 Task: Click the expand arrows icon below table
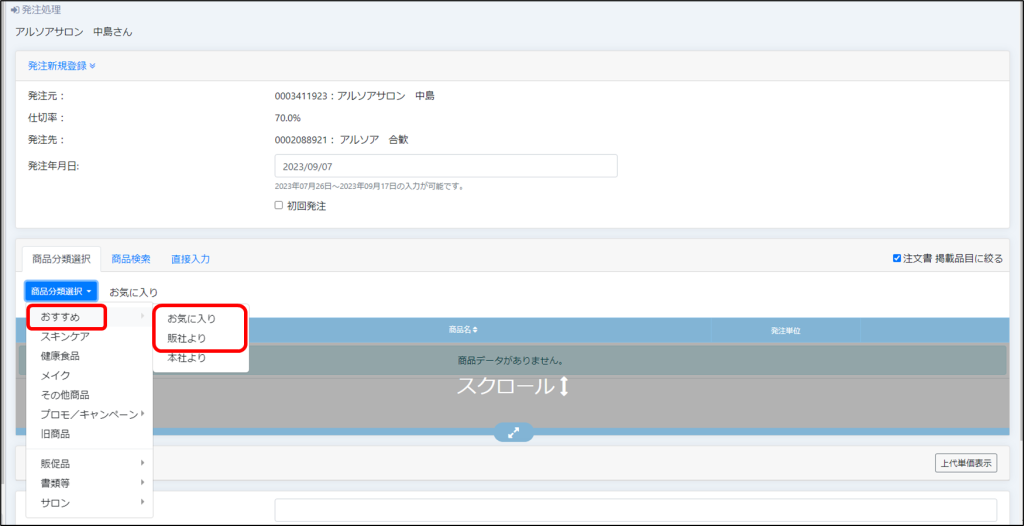tap(513, 432)
